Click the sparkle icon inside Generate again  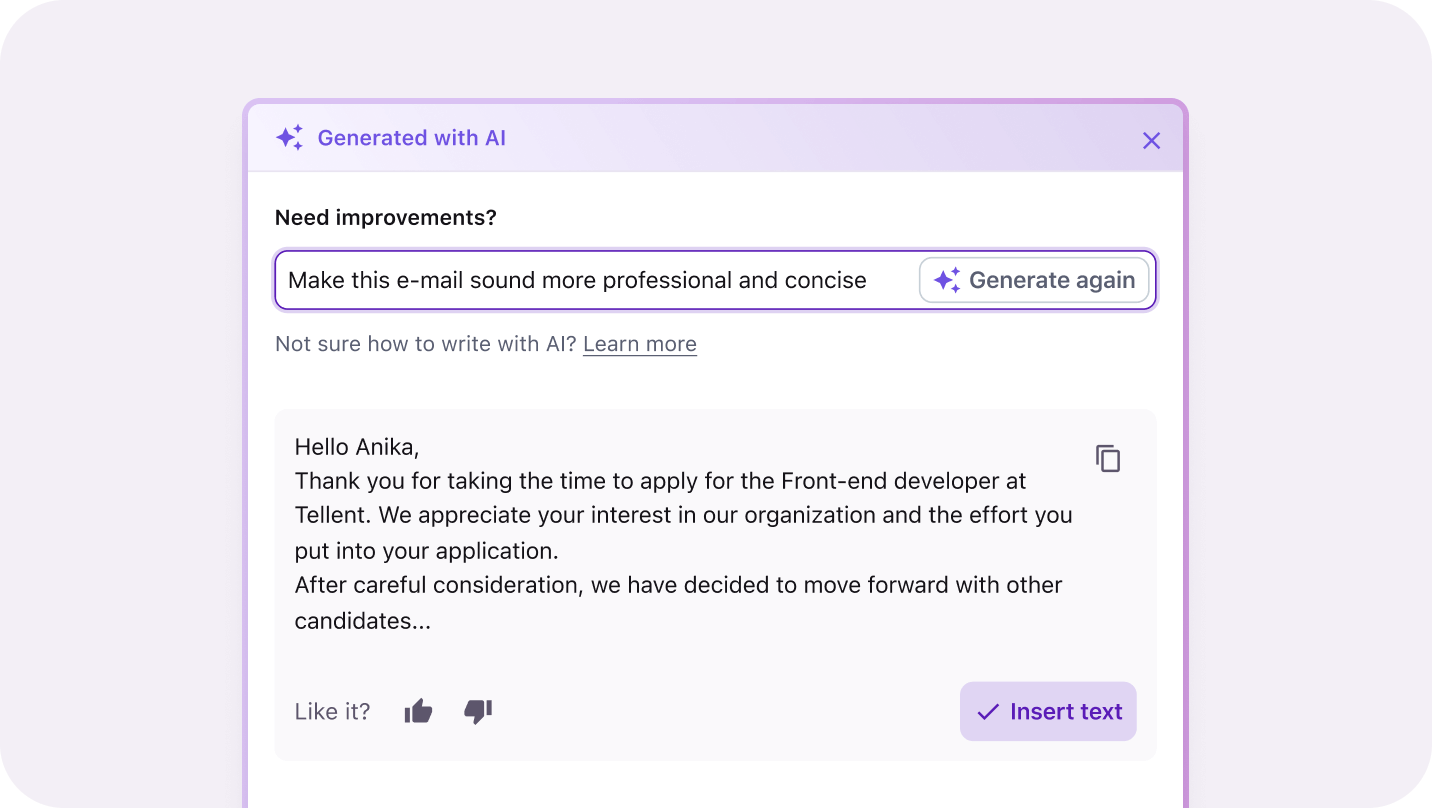pyautogui.click(x=947, y=281)
